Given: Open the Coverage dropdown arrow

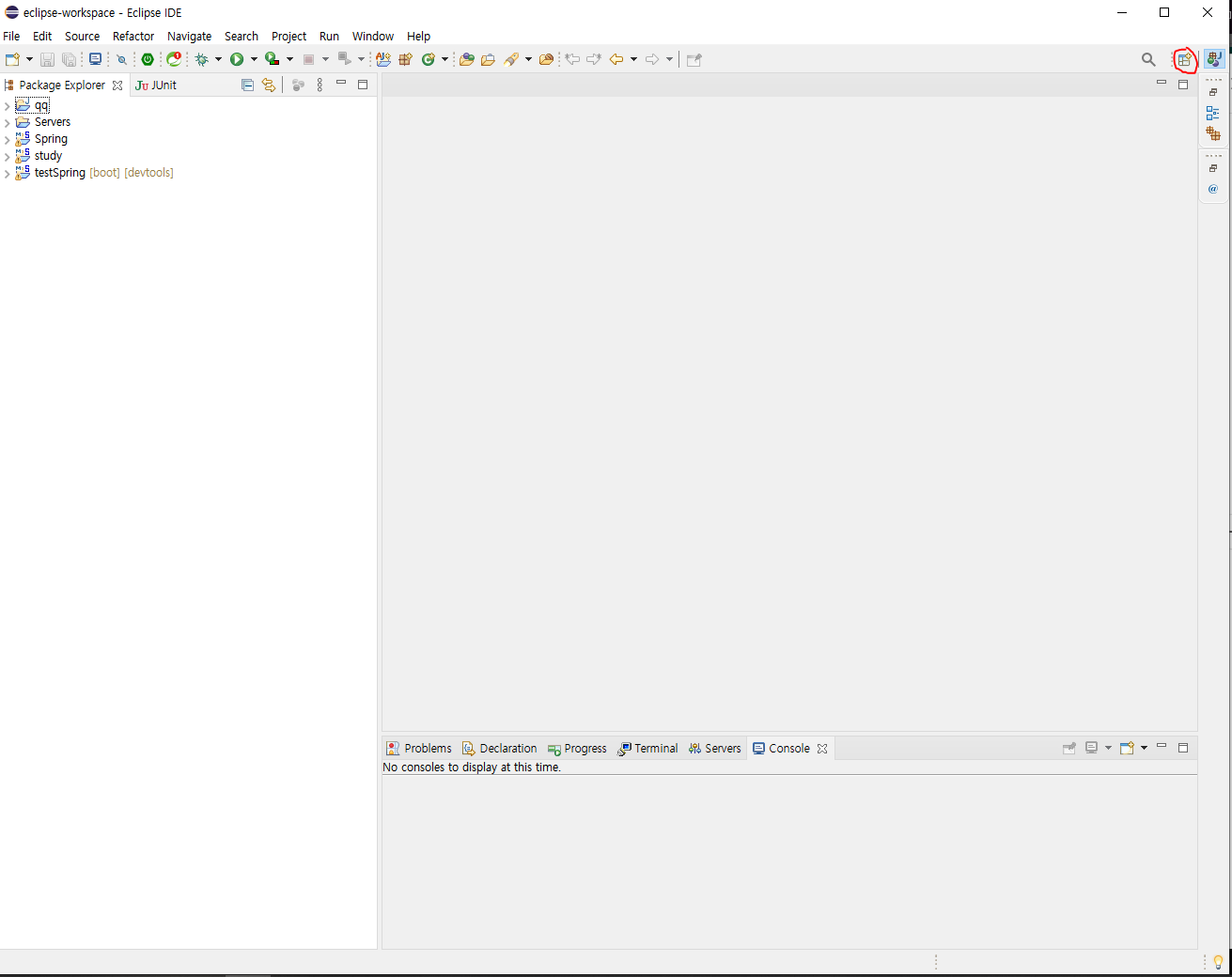Looking at the screenshot, I should tap(289, 59).
